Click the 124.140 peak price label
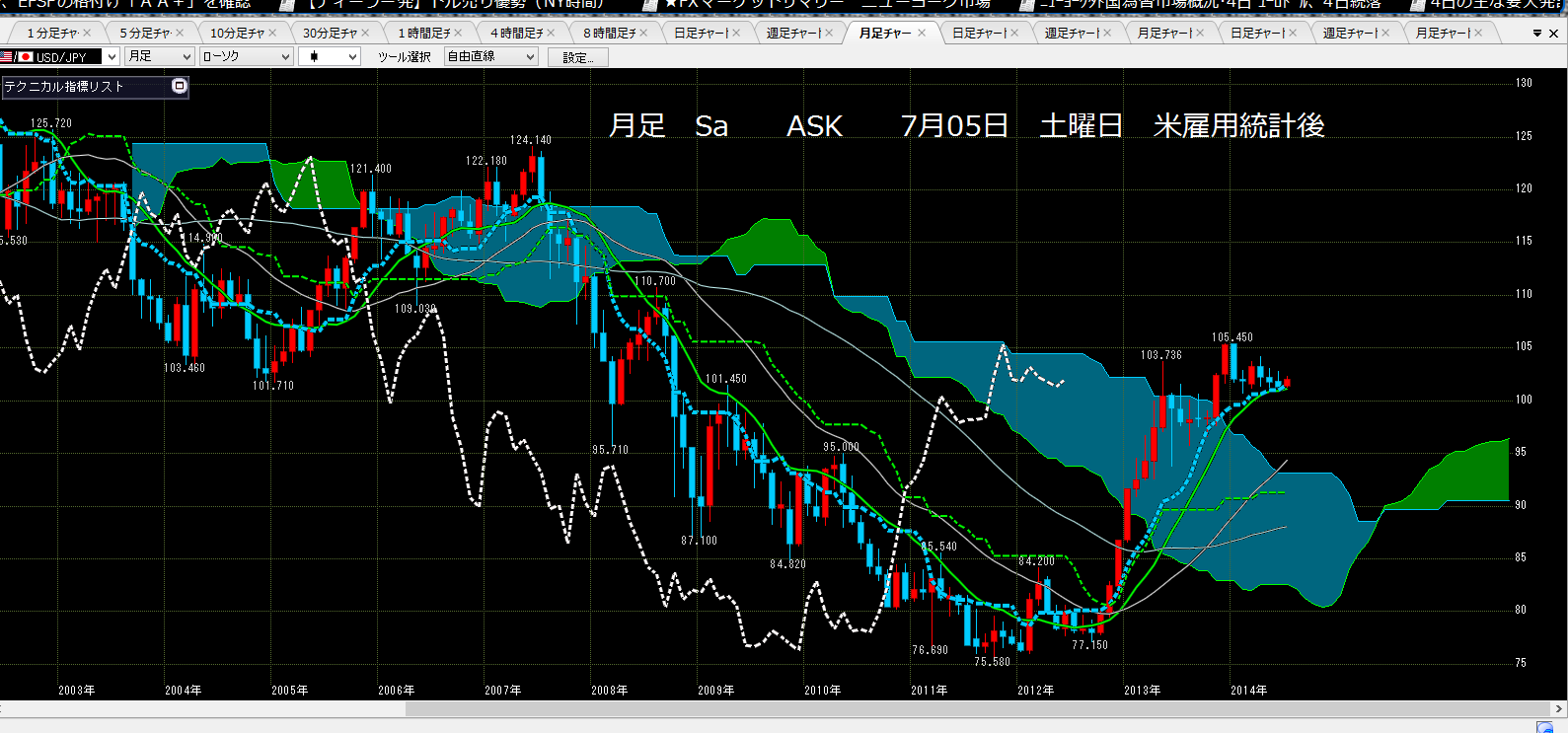The image size is (1568, 733). point(531,140)
